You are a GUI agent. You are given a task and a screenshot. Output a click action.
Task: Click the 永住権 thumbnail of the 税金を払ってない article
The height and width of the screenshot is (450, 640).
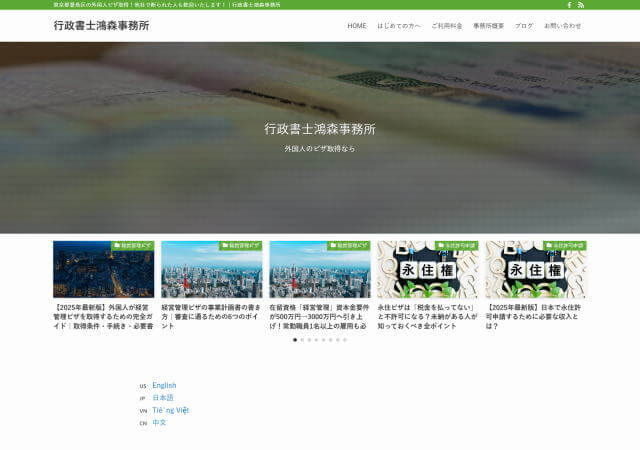[428, 269]
